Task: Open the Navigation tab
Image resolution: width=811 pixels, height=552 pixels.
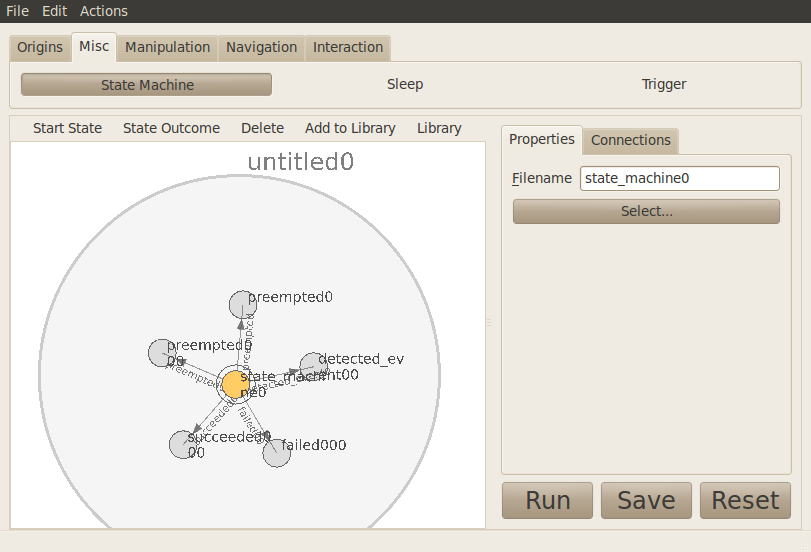Action: [x=261, y=47]
